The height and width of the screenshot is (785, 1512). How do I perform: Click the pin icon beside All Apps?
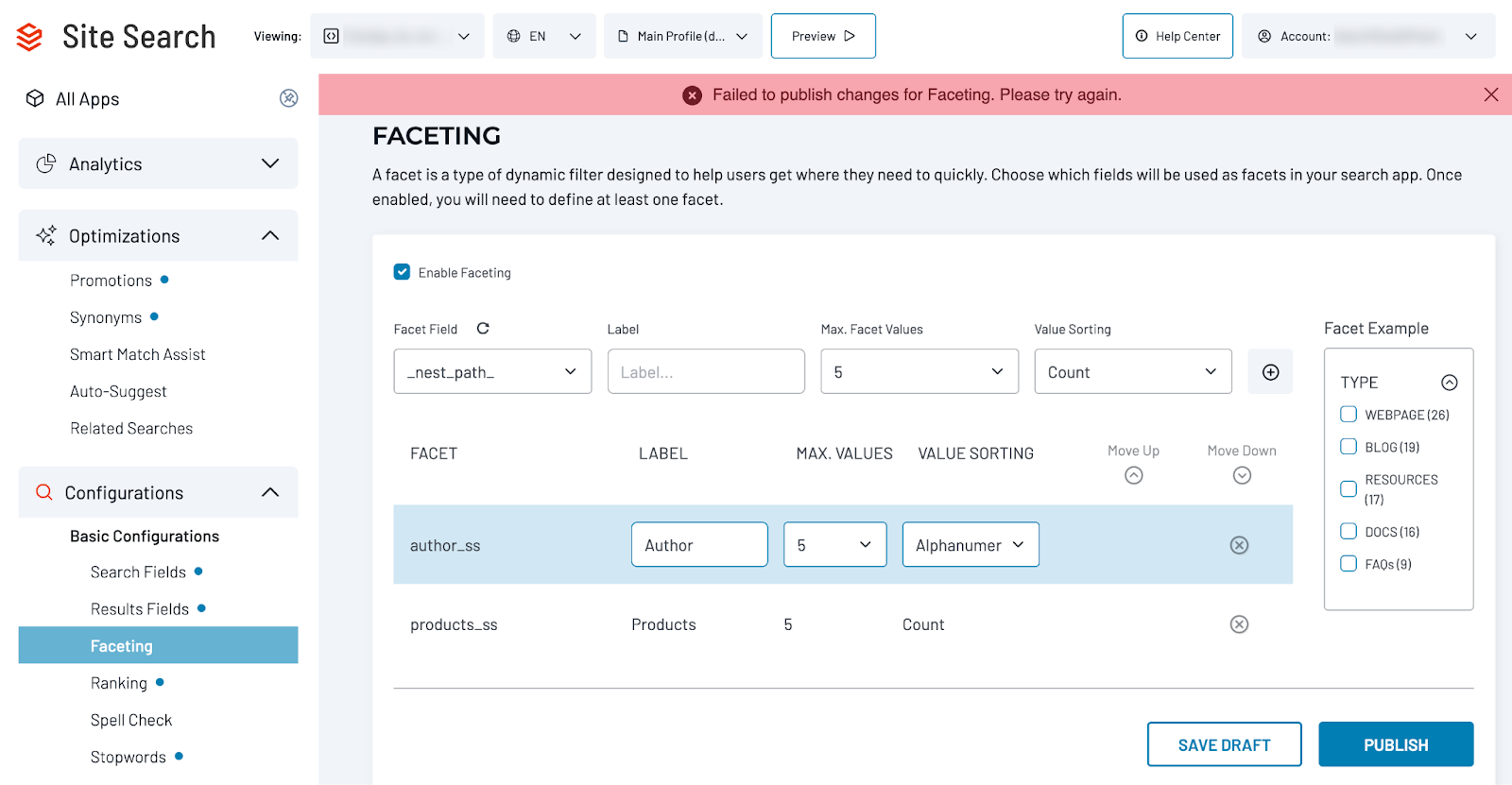(x=289, y=98)
